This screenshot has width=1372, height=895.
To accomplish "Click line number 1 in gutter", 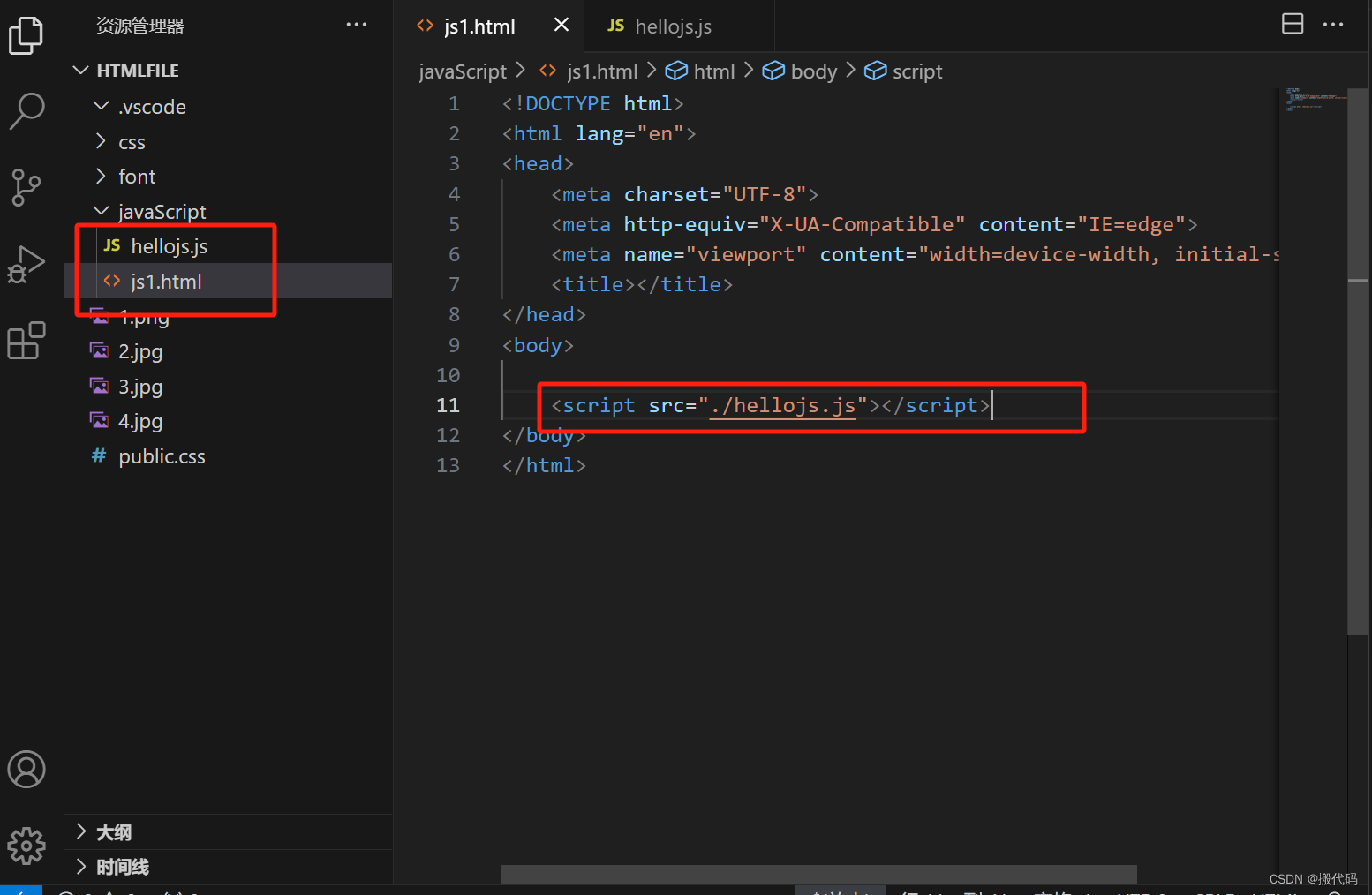I will (x=454, y=103).
